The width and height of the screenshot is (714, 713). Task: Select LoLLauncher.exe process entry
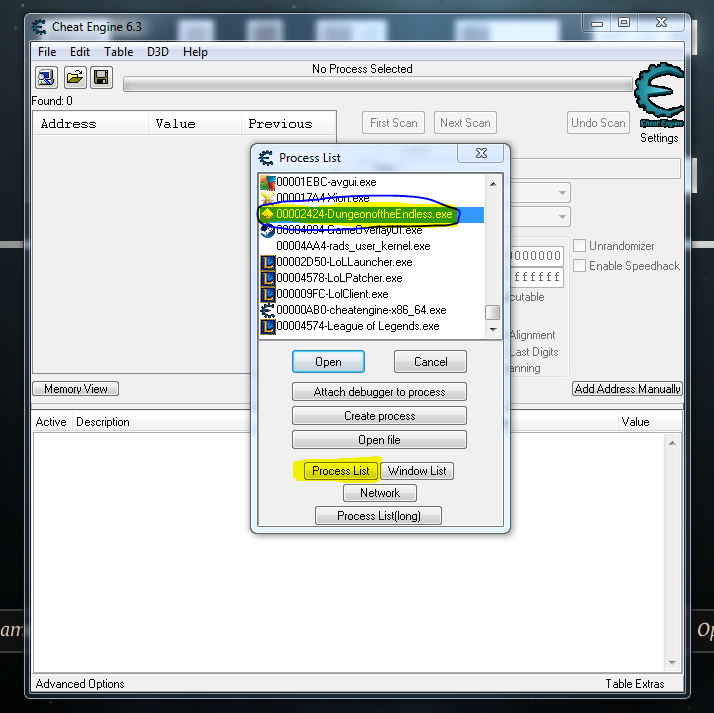(372, 262)
